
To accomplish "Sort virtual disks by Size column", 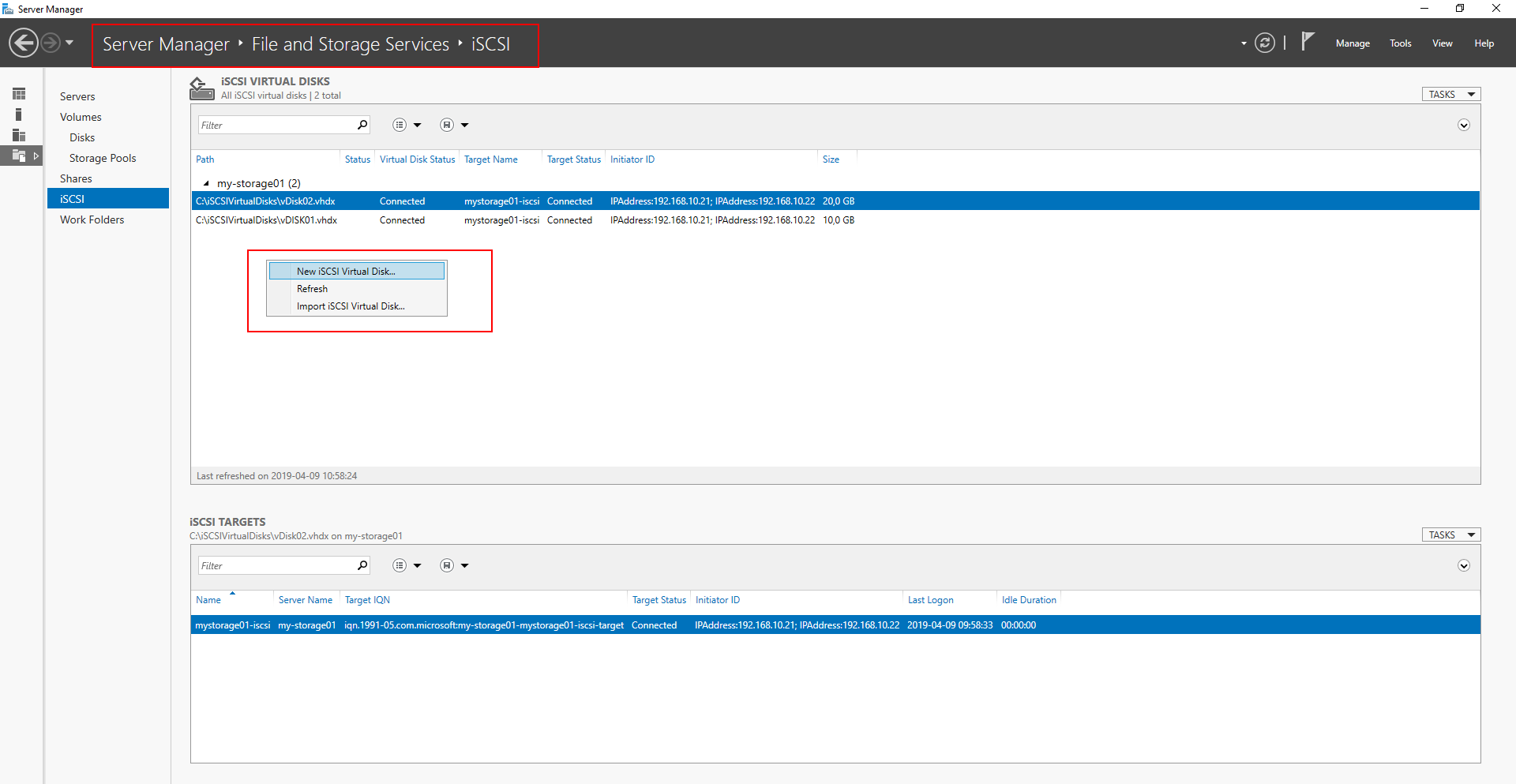I will pos(831,159).
